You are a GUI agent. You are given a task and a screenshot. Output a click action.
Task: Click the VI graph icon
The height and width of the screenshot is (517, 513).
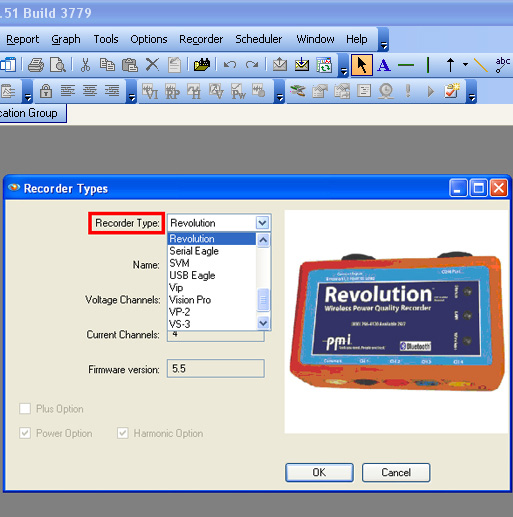pos(150,91)
